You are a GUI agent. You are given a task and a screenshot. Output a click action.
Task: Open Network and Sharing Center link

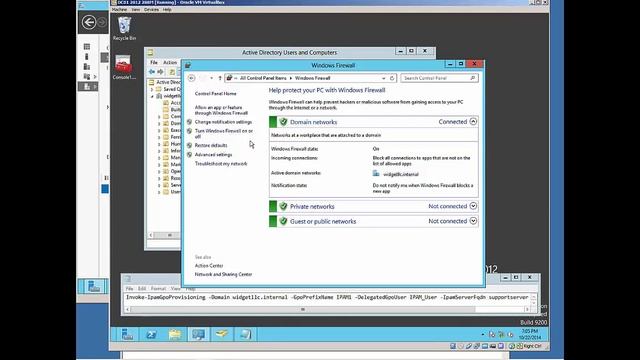(223, 274)
